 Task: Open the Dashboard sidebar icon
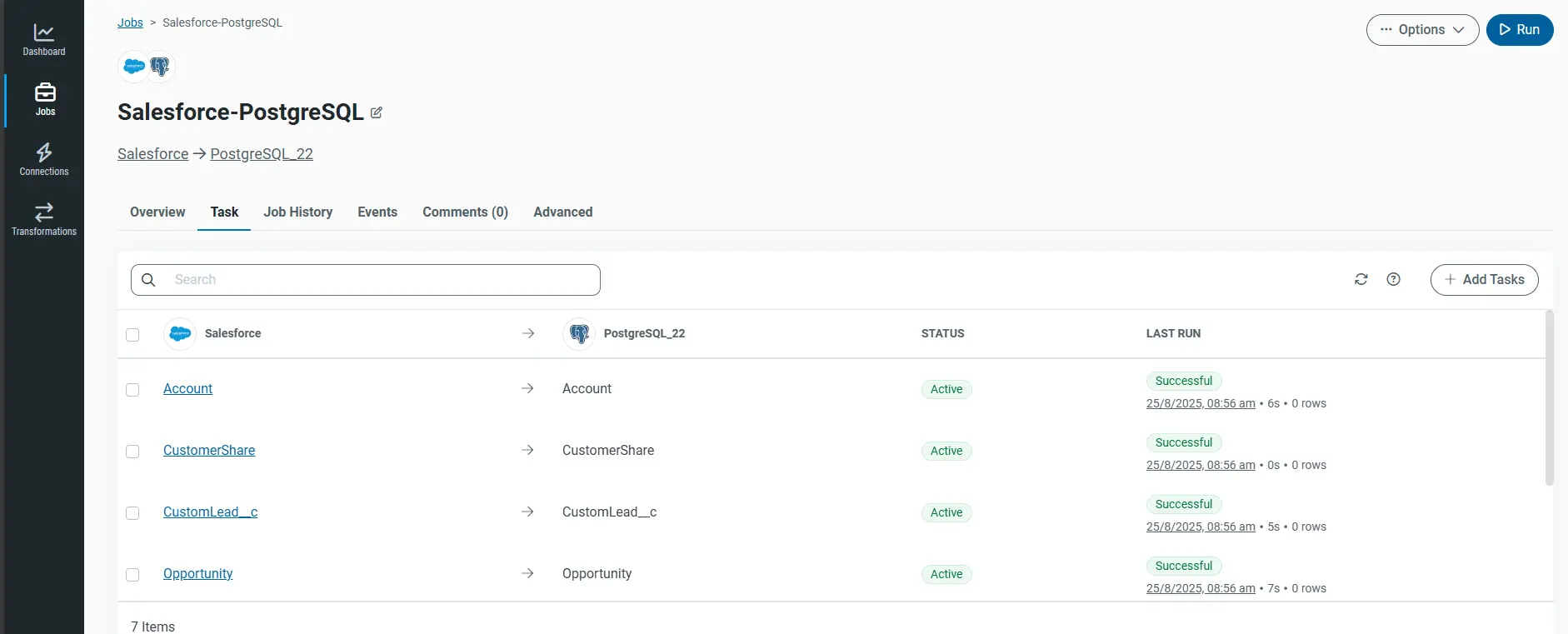point(44,40)
